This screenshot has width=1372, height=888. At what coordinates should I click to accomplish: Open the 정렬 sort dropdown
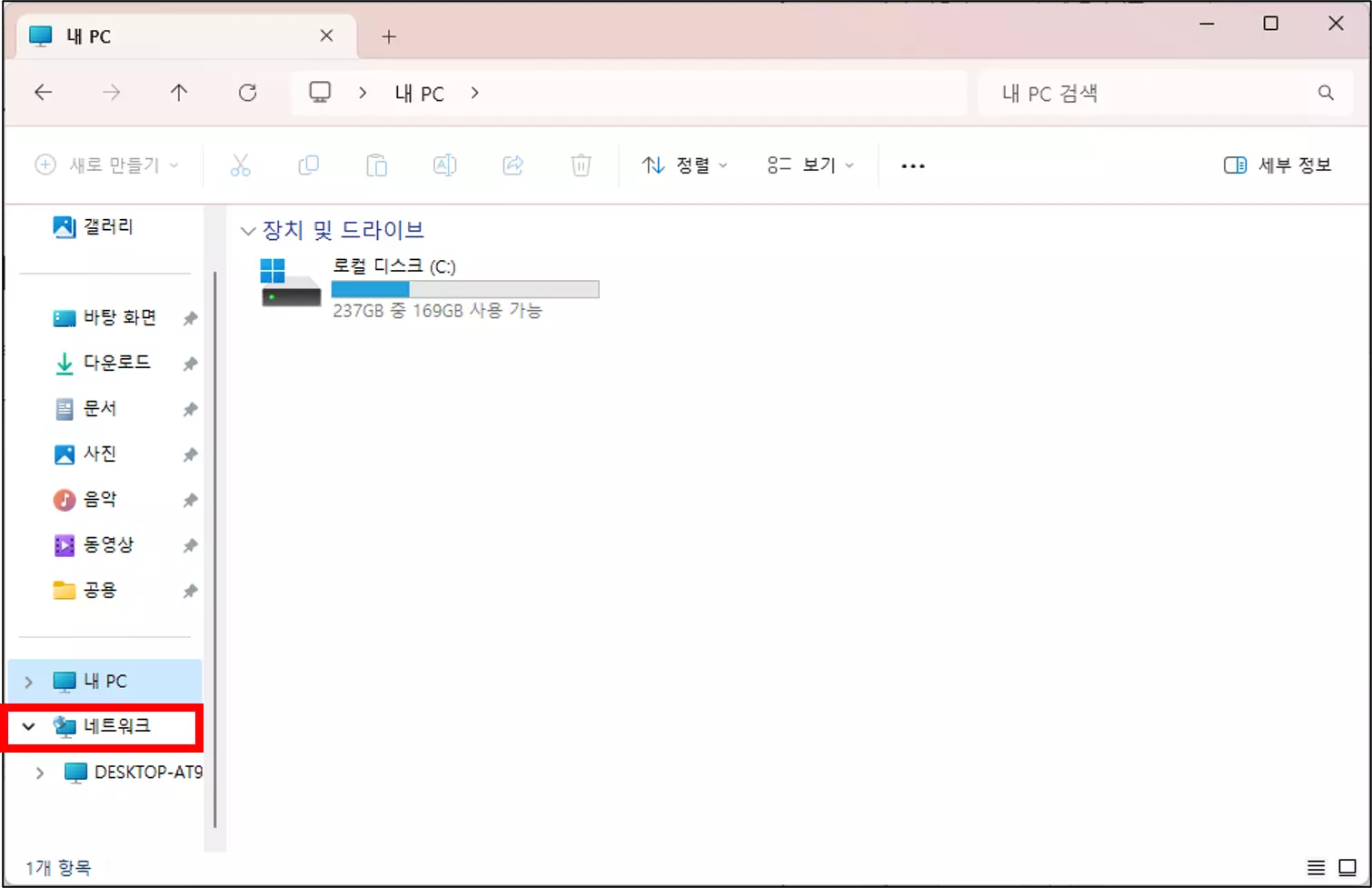point(685,165)
